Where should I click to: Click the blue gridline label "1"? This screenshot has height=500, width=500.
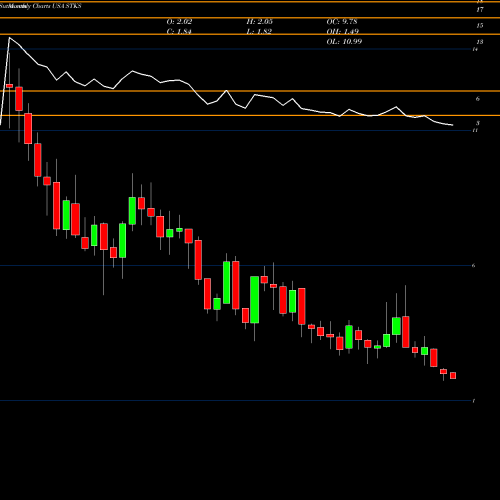pyautogui.click(x=474, y=401)
